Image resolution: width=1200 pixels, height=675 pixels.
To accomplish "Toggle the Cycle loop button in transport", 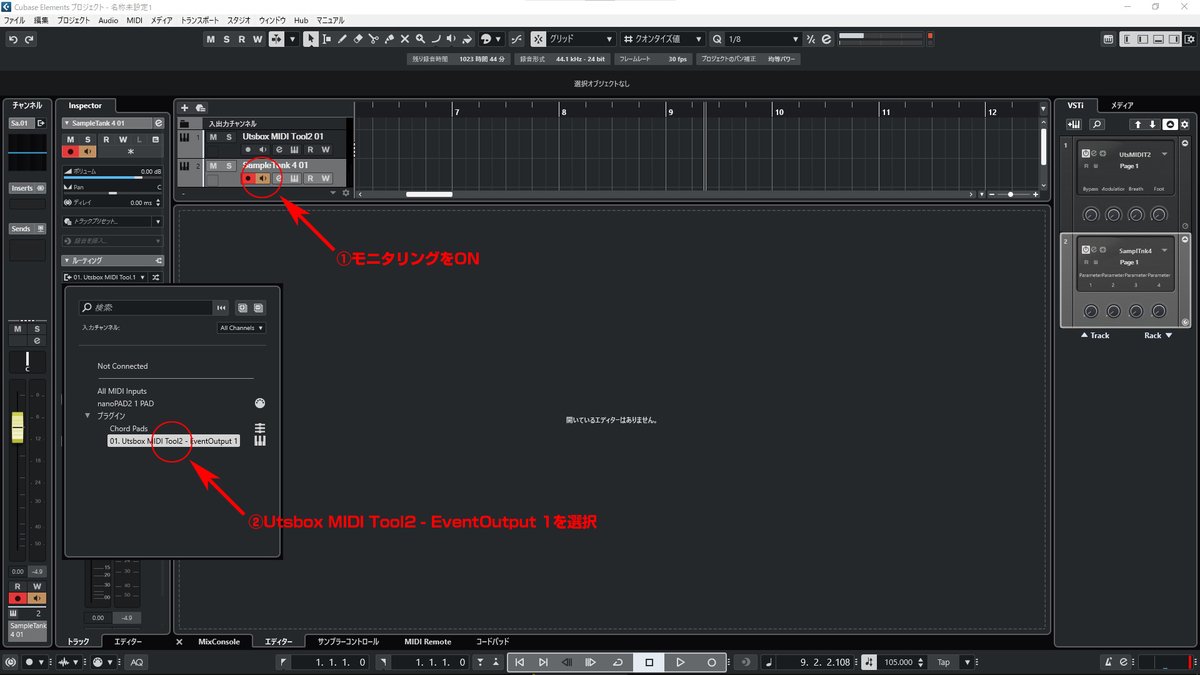I will [619, 662].
